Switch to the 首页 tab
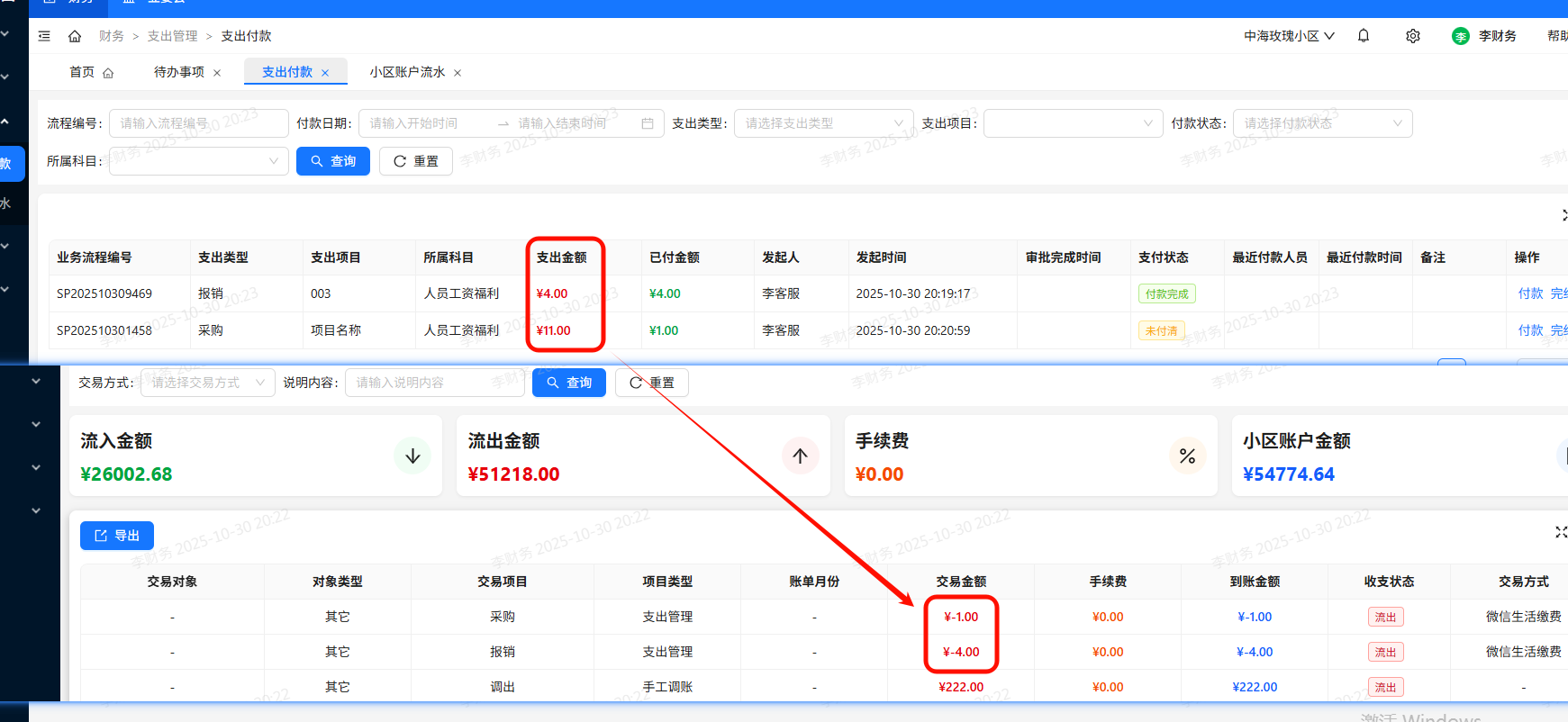The image size is (1568, 722). point(83,72)
